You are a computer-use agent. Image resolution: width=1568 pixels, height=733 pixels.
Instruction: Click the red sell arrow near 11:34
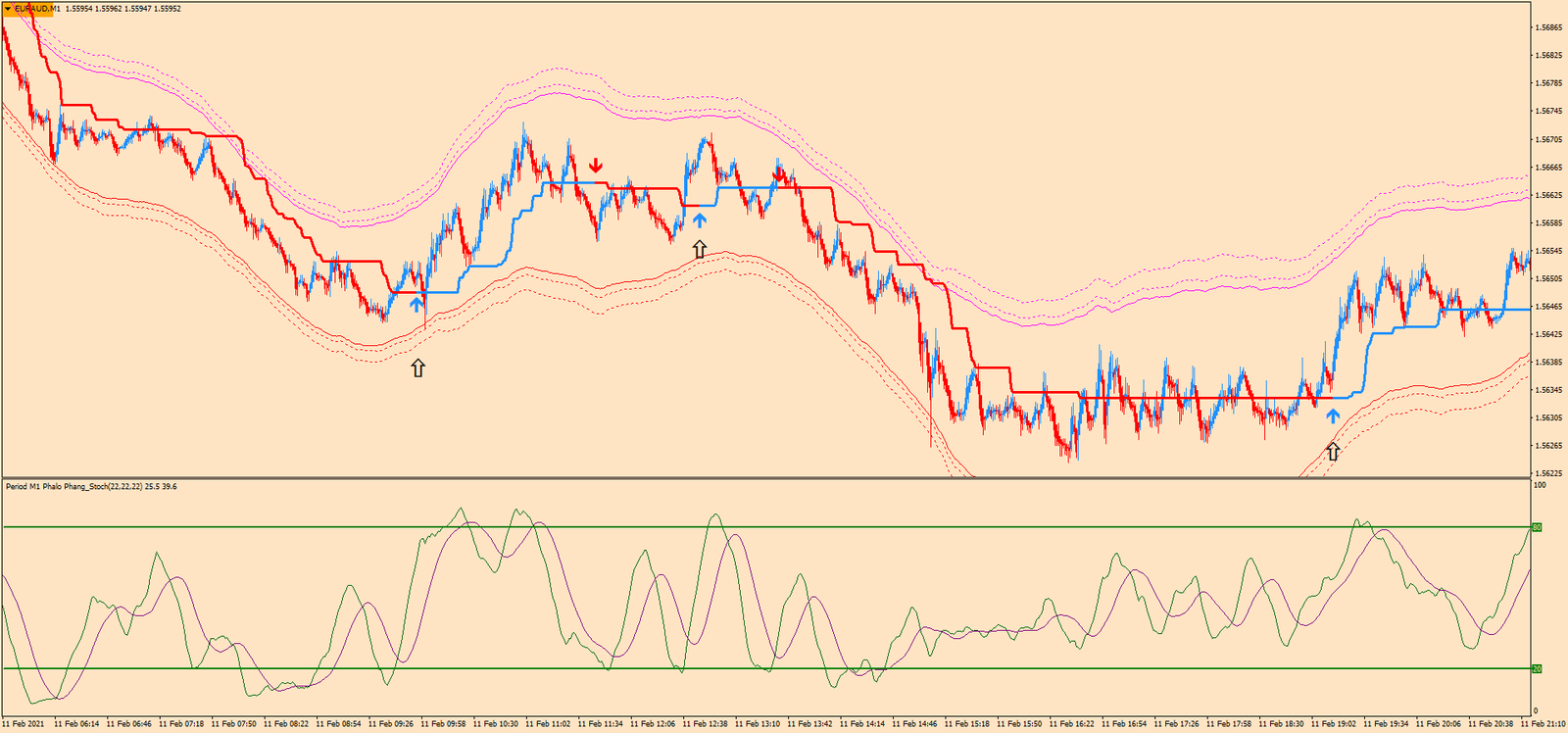tap(596, 165)
